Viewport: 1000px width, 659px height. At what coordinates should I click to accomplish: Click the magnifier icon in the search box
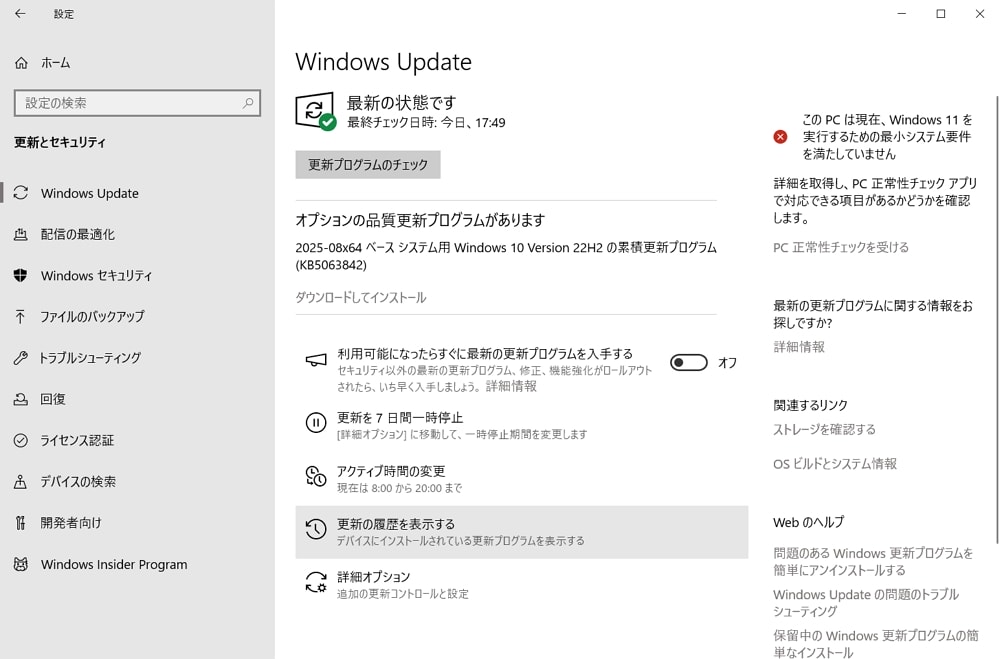(x=248, y=103)
